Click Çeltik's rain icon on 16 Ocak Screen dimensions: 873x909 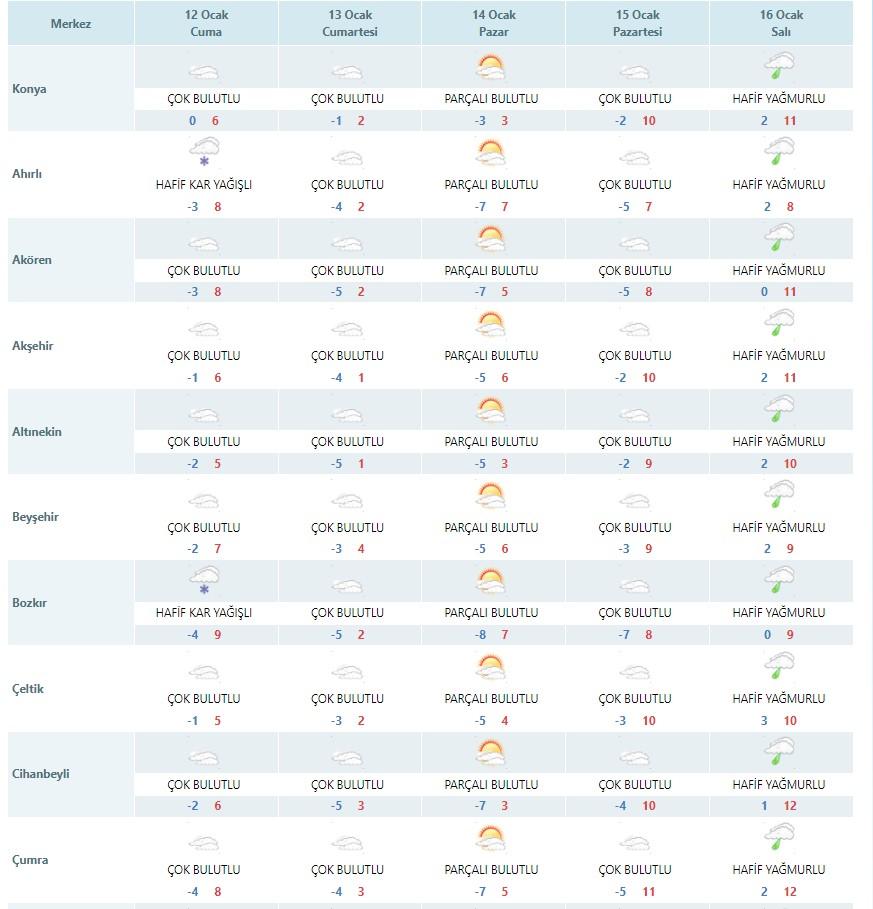[x=779, y=666]
